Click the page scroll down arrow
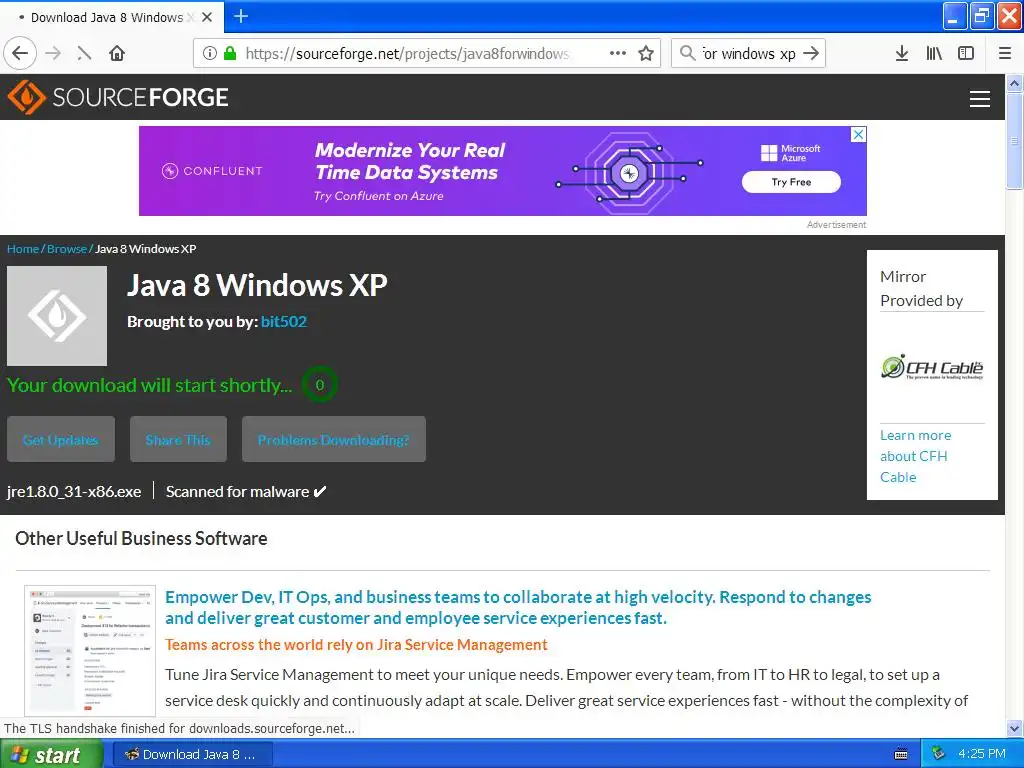 (1014, 728)
